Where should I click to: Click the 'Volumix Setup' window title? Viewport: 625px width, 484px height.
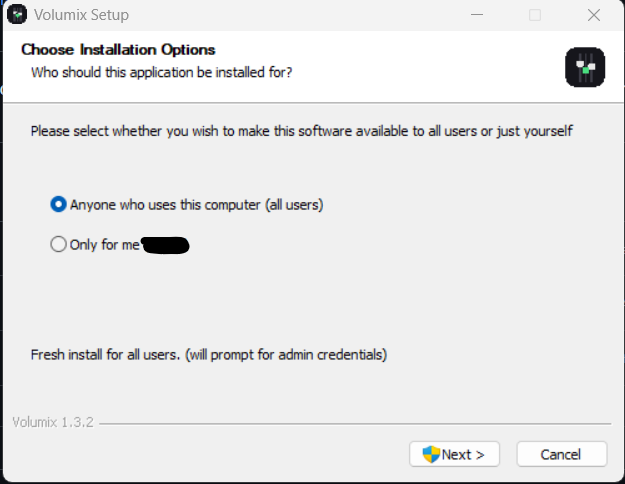click(81, 15)
